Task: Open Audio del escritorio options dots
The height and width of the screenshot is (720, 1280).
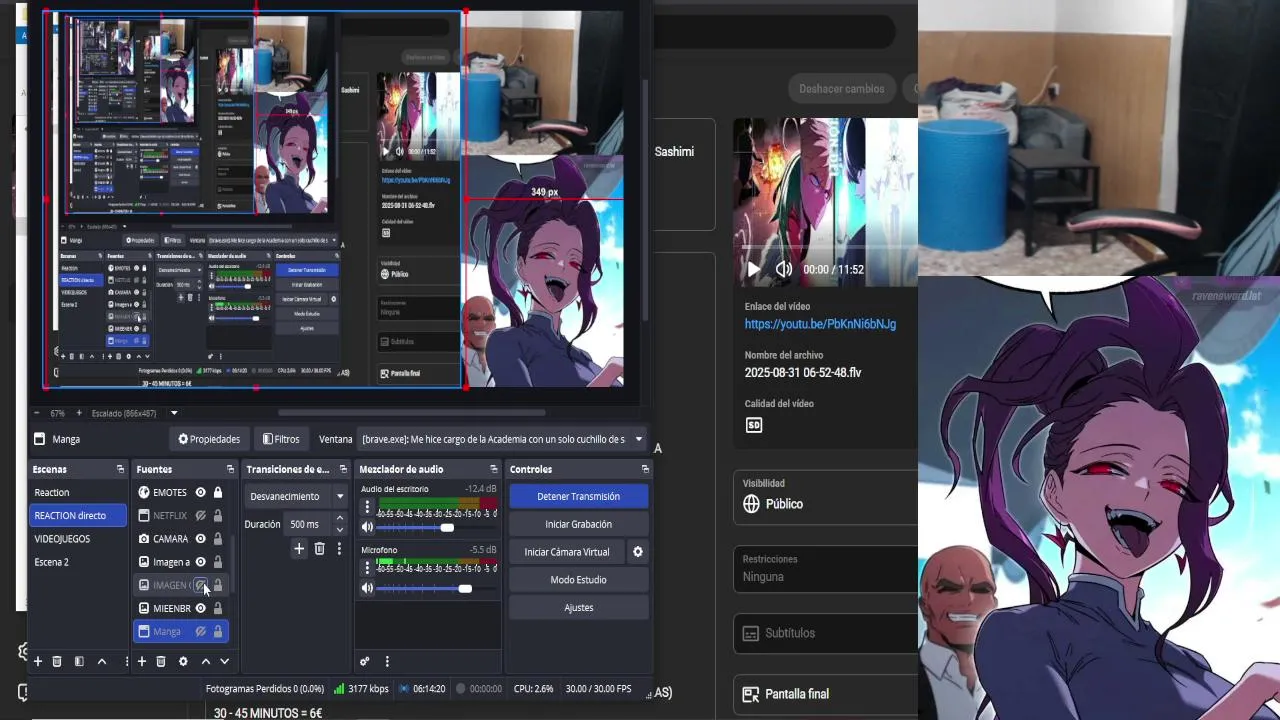Action: pos(367,508)
